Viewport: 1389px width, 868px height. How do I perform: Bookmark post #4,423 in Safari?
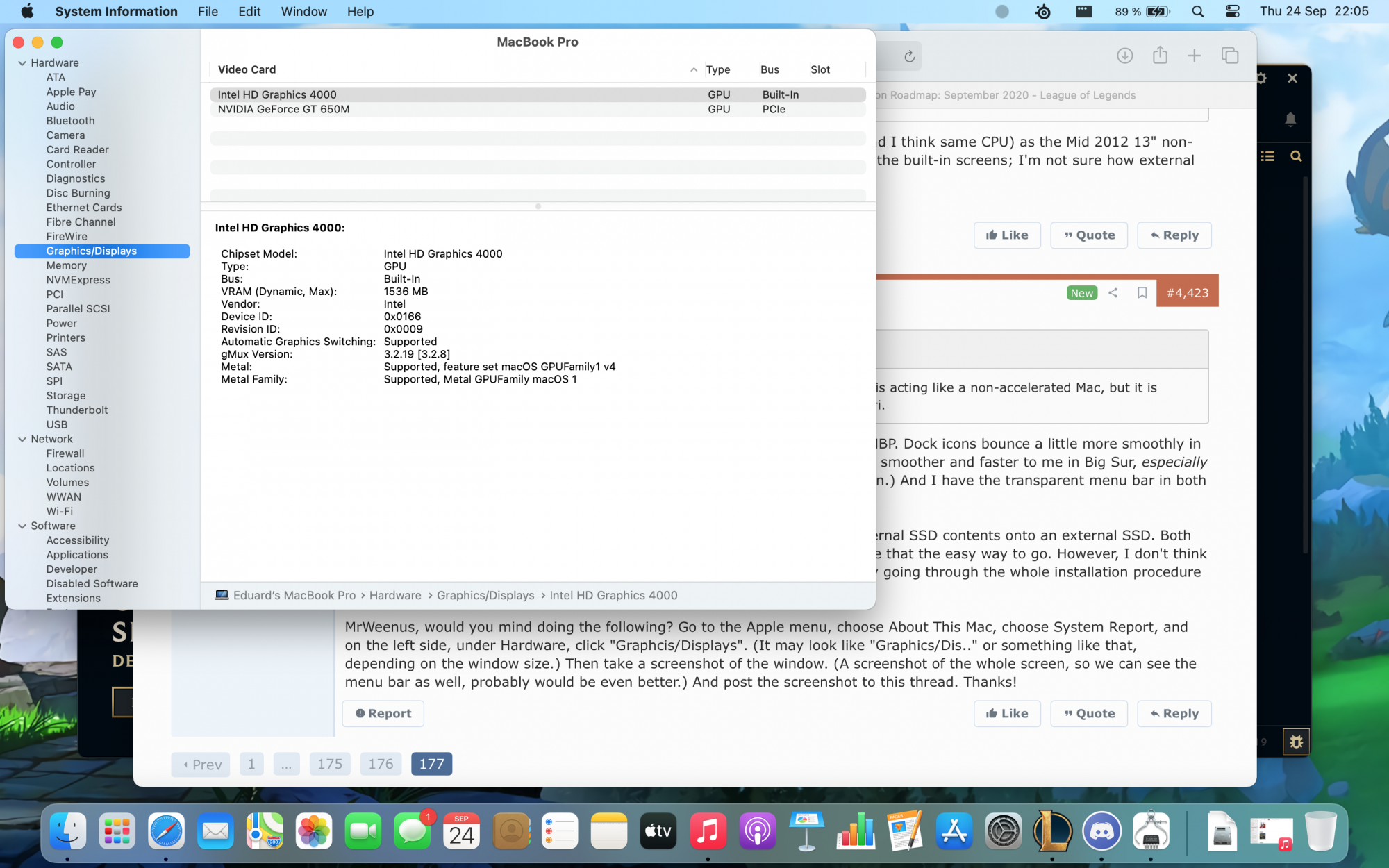1142,292
